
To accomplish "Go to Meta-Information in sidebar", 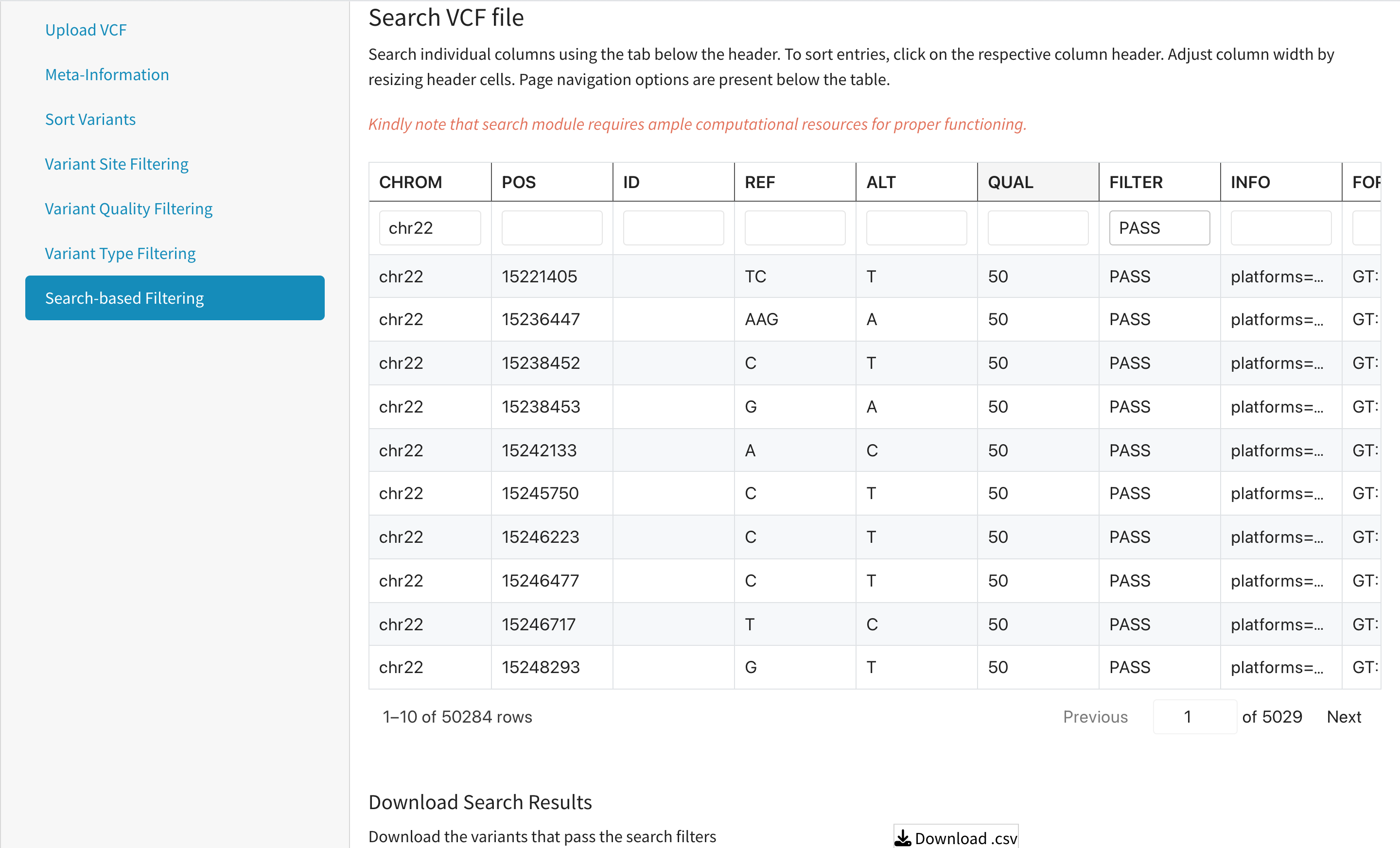I will (x=107, y=75).
